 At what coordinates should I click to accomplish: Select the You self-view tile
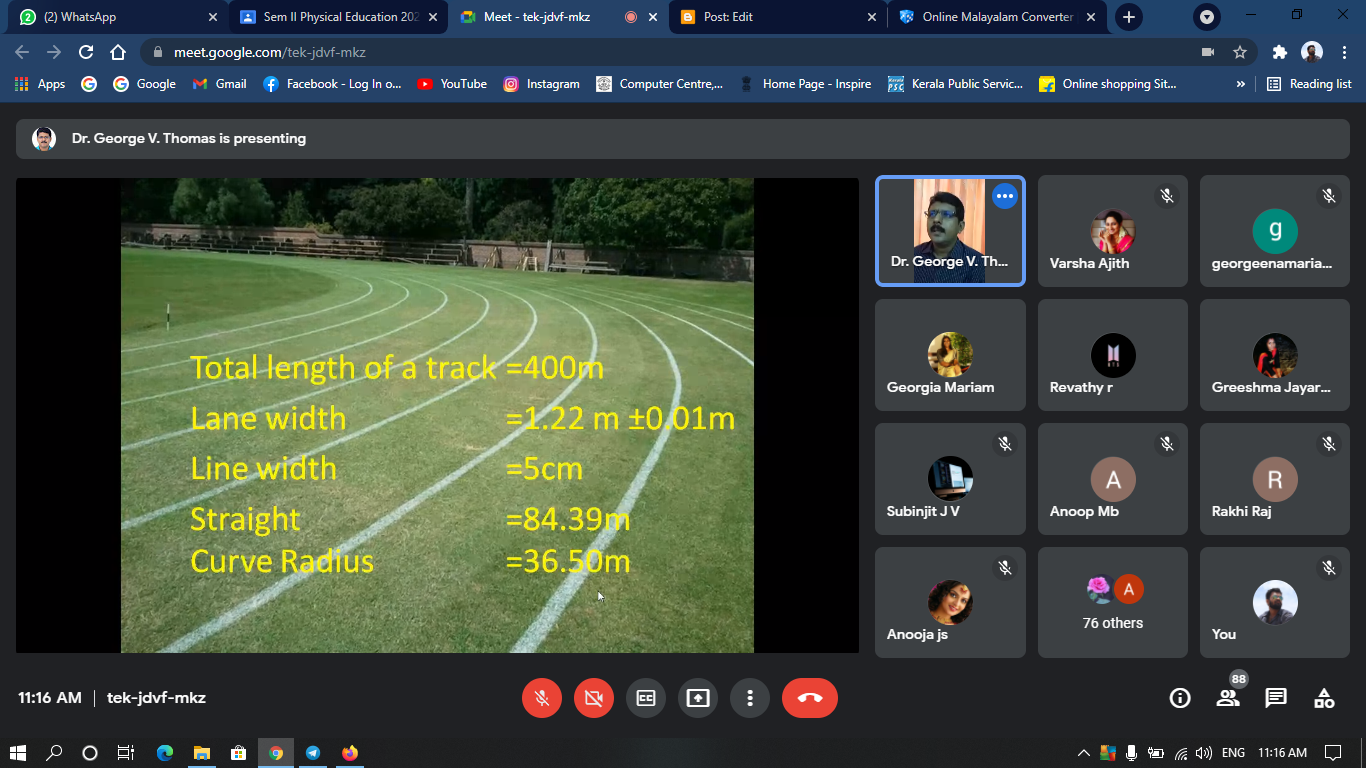[x=1275, y=602]
